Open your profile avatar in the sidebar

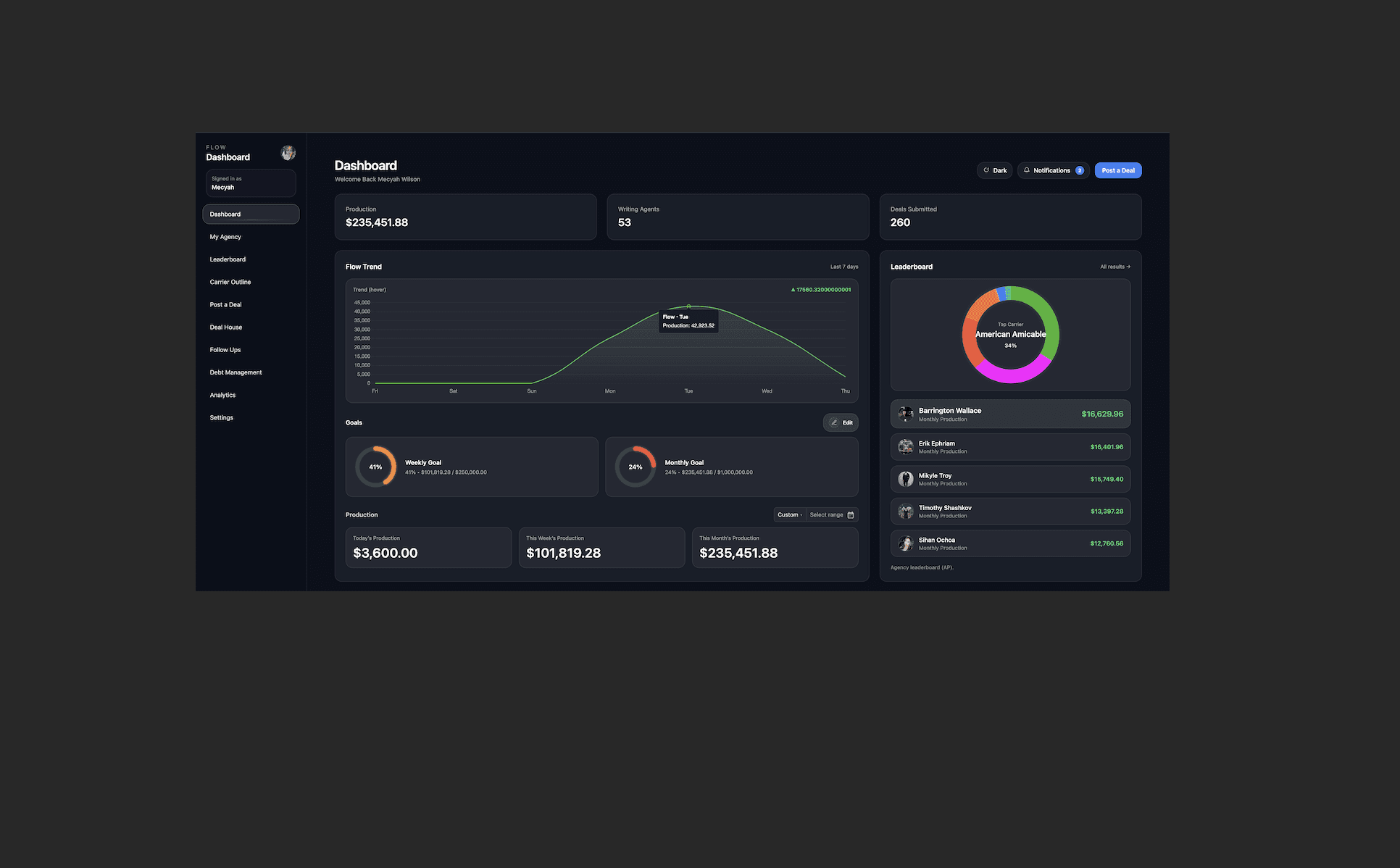point(288,152)
